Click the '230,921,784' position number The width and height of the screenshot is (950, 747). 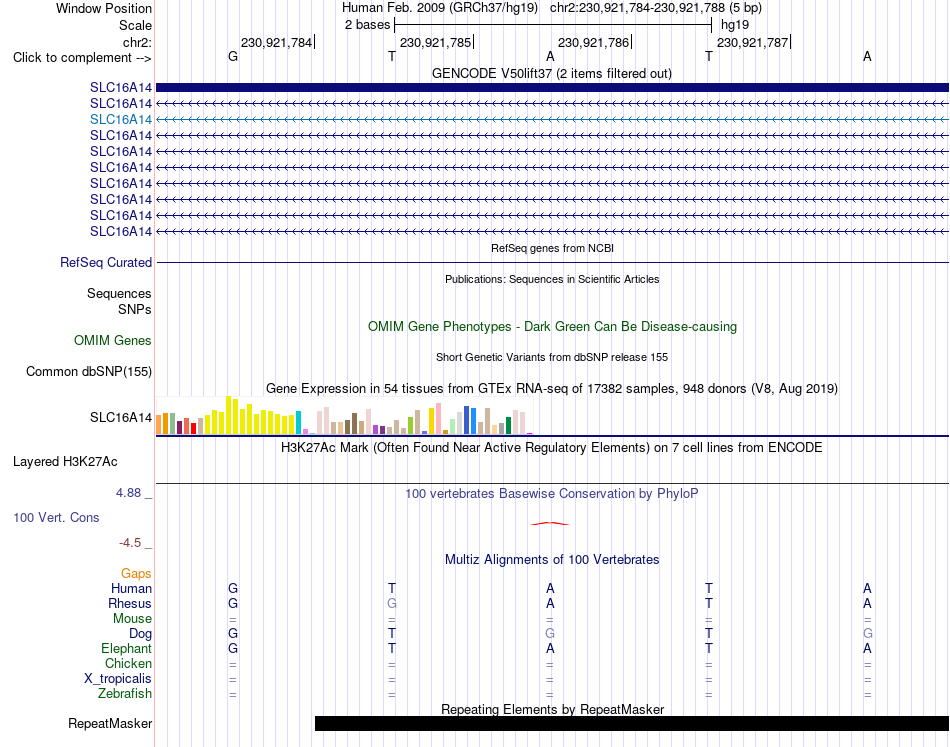click(x=276, y=42)
